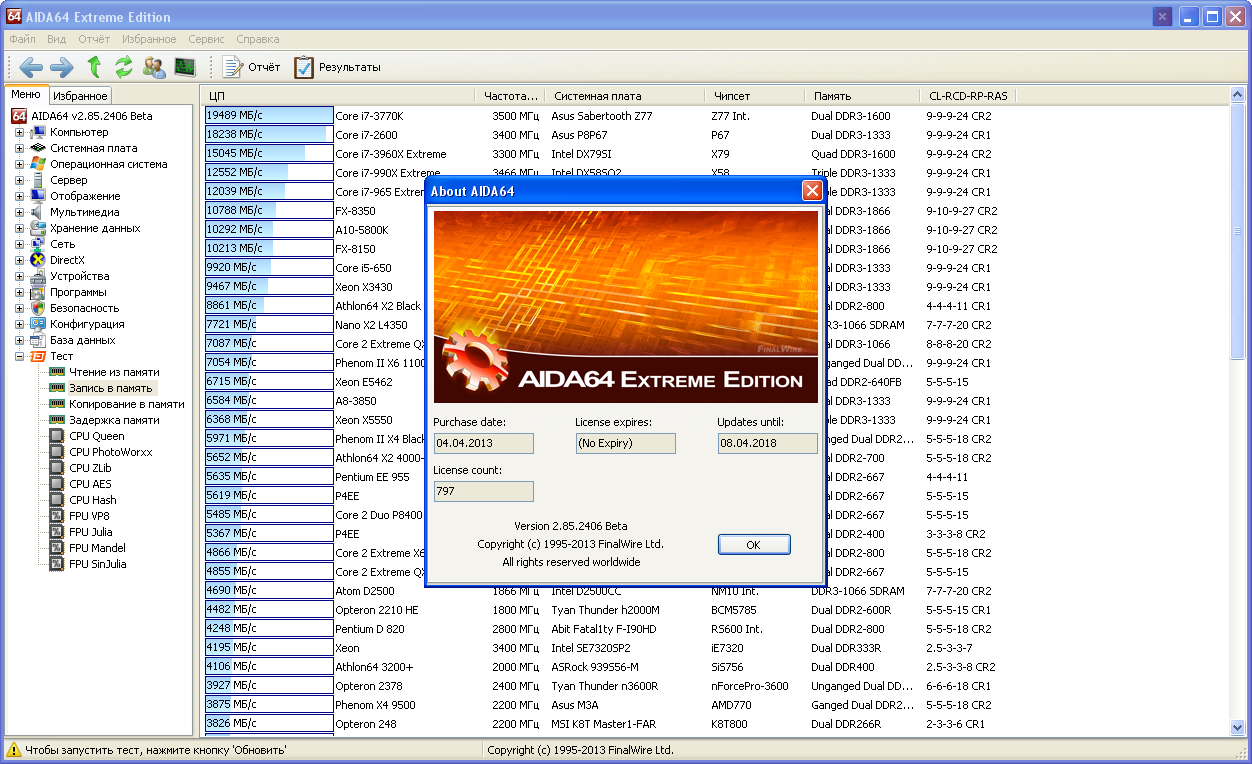This screenshot has height=764, width=1252.
Task: Open Чтение из памяти memory read test
Action: click(113, 372)
